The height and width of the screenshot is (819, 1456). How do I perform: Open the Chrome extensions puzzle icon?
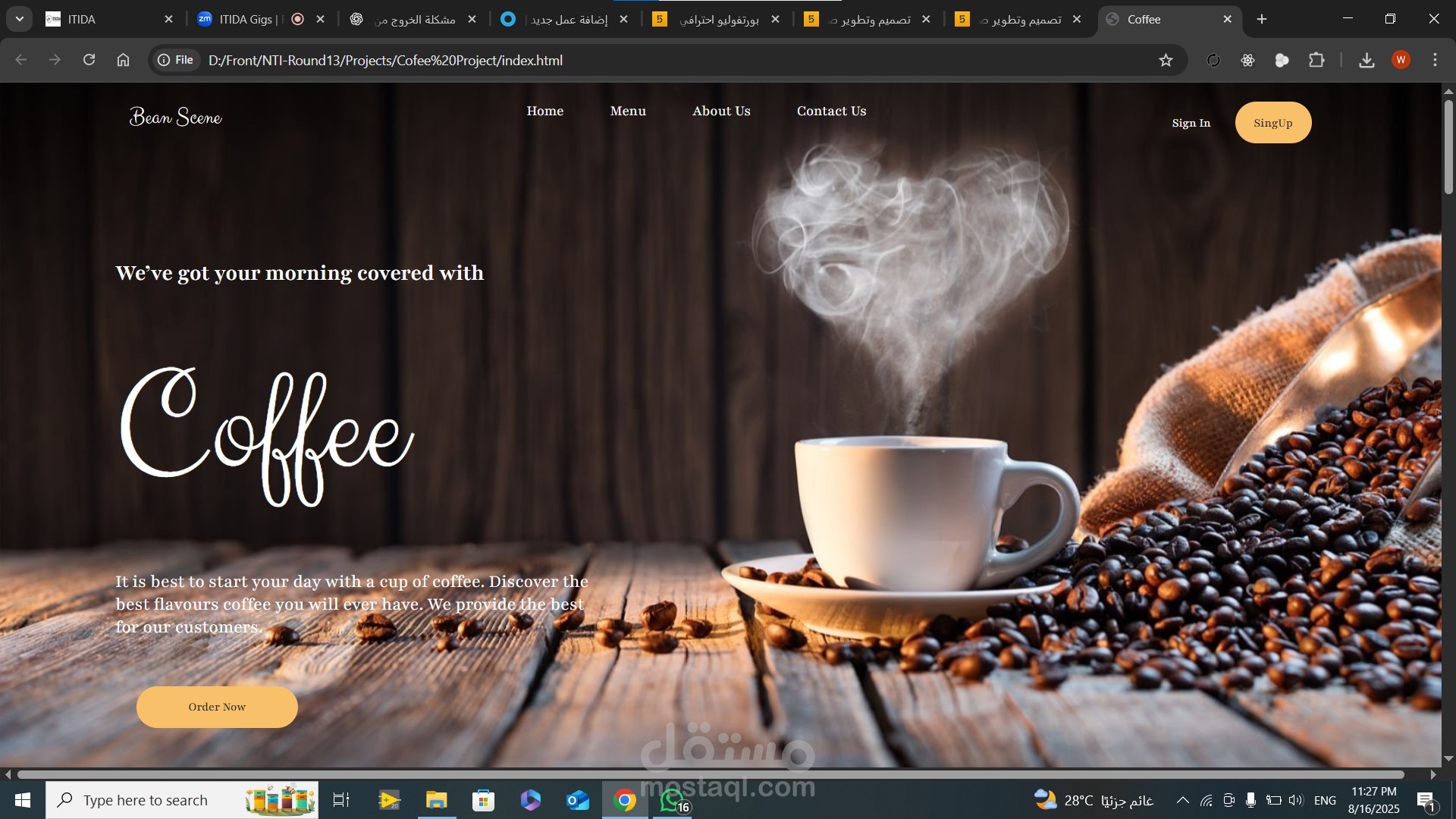click(x=1316, y=60)
